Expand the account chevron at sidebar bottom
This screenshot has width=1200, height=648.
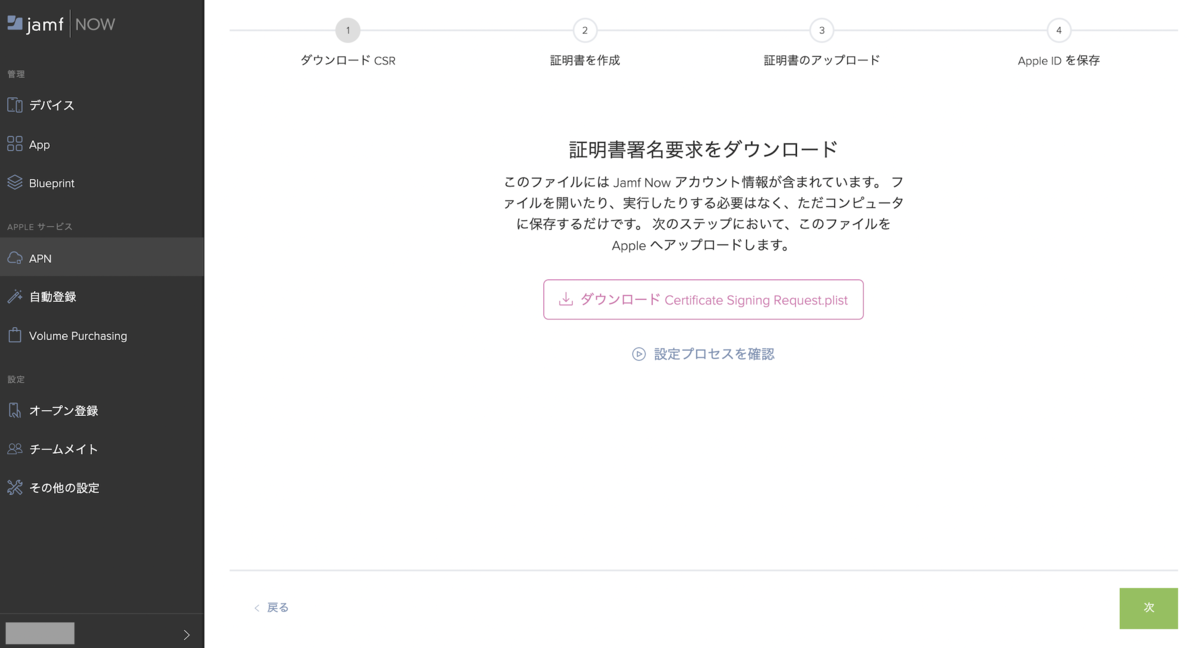coord(185,632)
